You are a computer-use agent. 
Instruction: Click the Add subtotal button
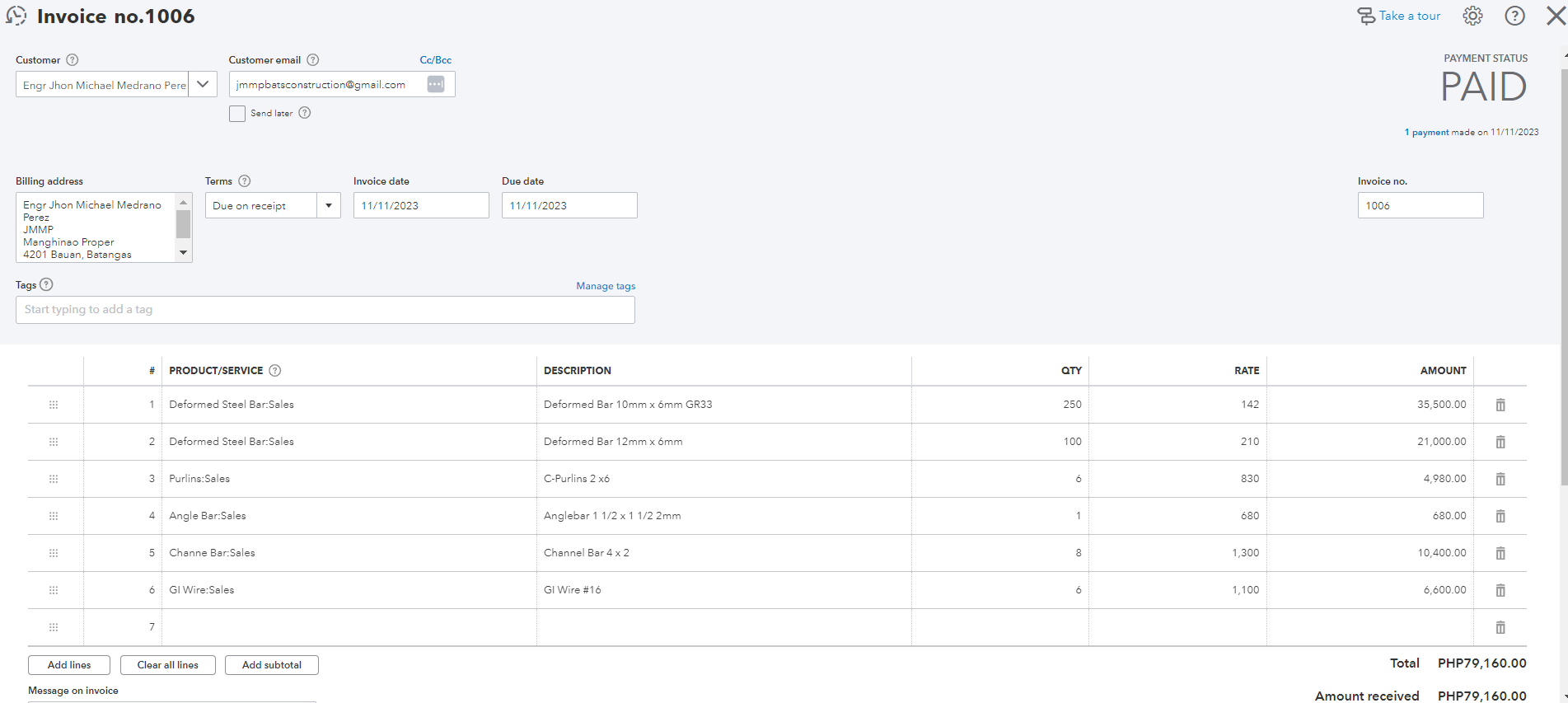click(x=271, y=665)
